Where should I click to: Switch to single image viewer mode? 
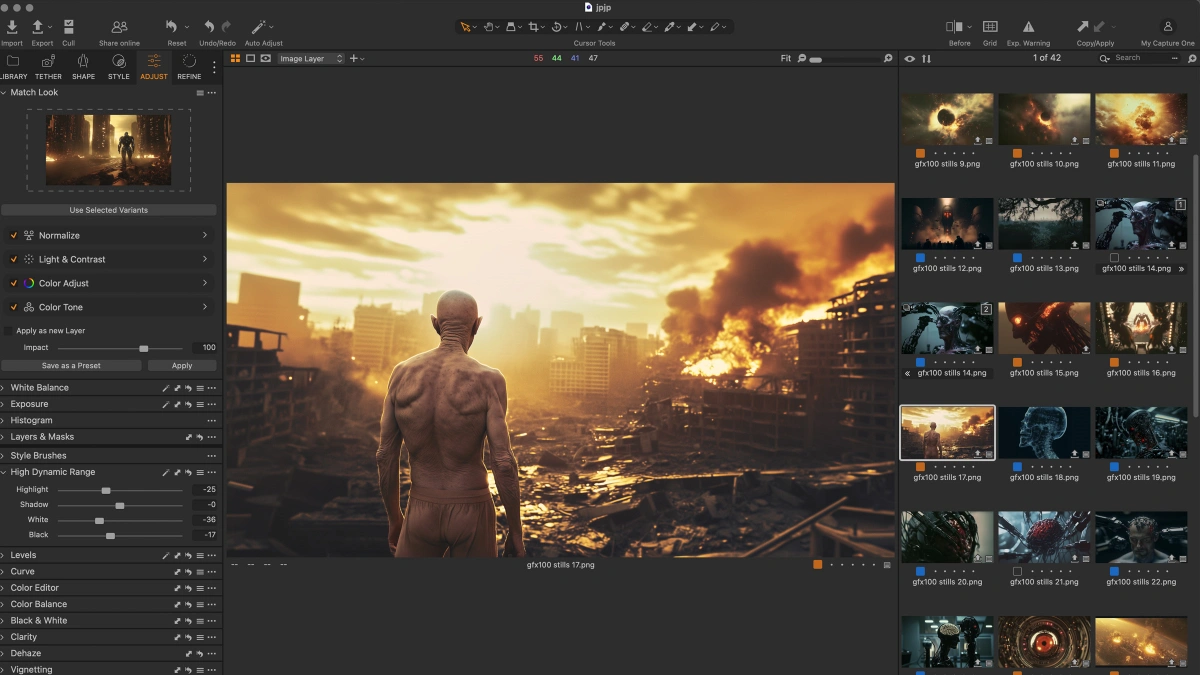pos(250,59)
